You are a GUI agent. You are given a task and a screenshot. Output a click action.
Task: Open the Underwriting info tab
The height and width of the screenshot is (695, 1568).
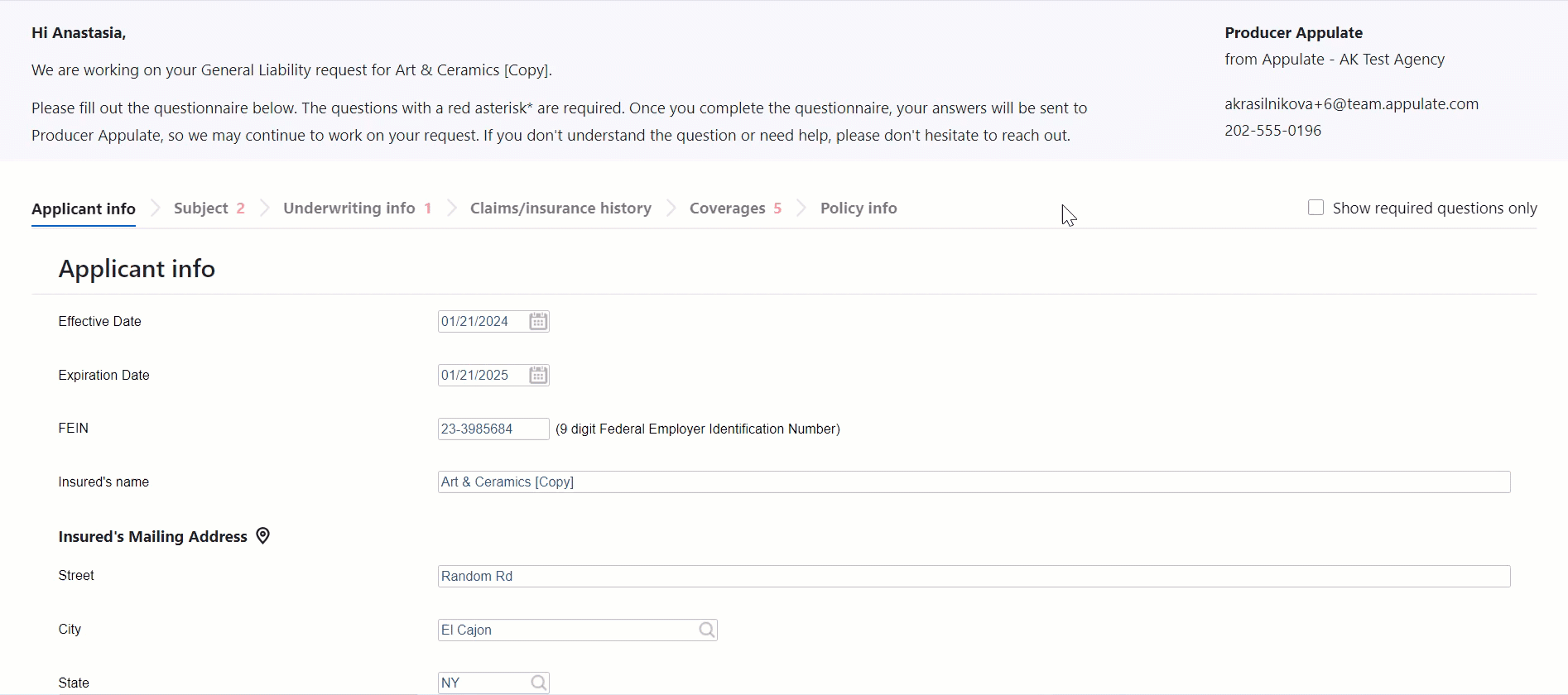(349, 208)
